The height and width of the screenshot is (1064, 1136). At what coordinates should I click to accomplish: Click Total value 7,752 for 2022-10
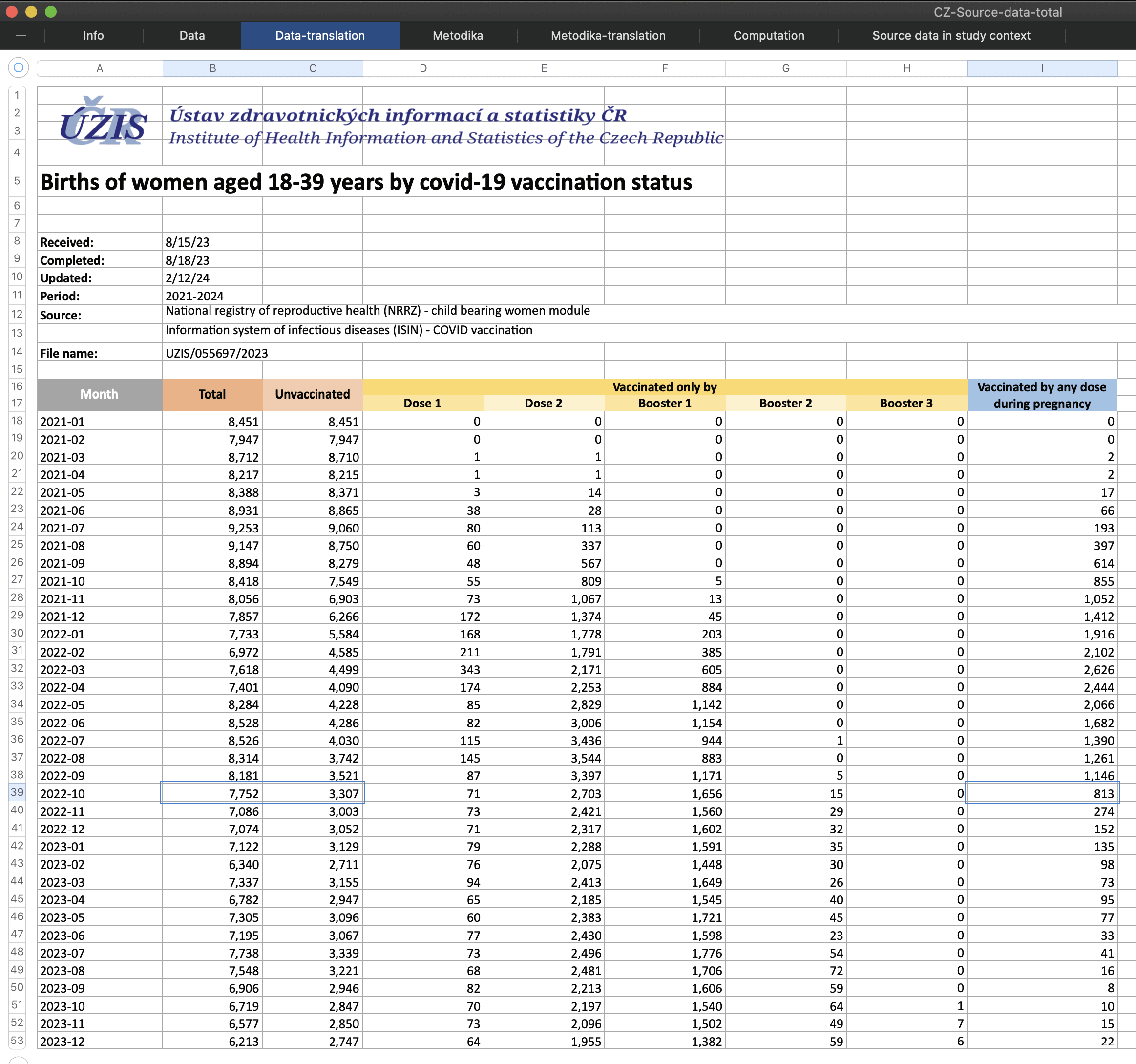coord(212,793)
